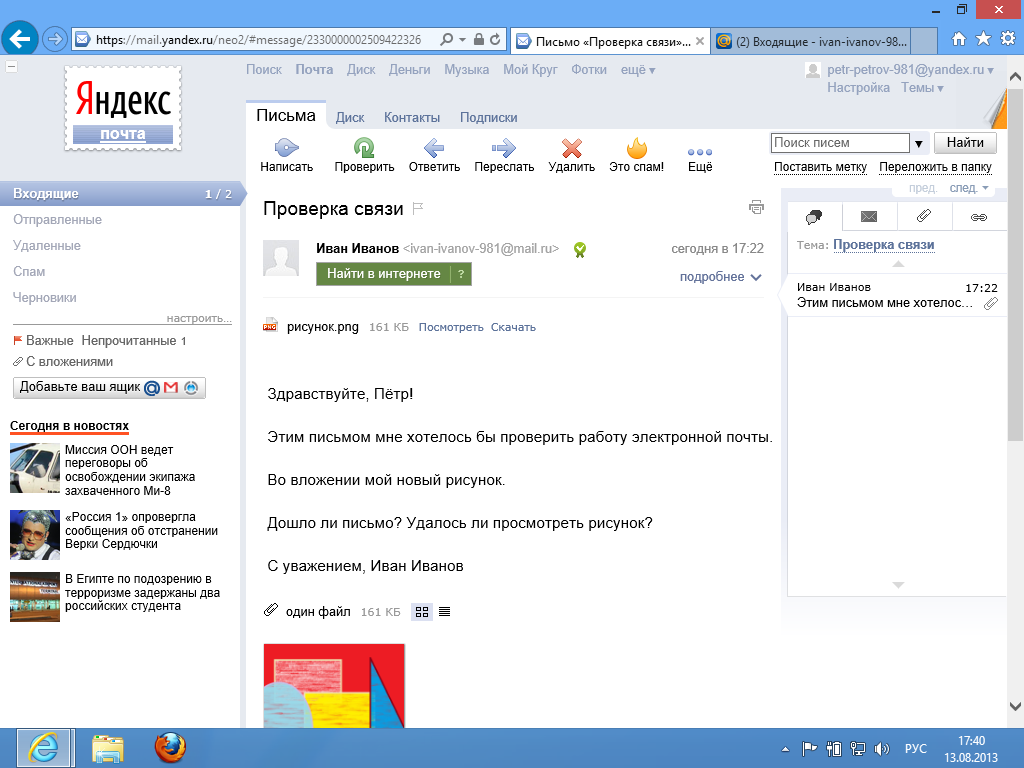
Task: Click the Переслать forward icon
Action: [504, 148]
